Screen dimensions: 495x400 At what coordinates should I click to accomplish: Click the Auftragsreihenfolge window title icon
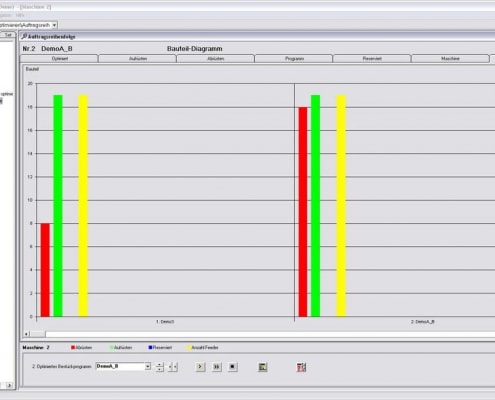(24, 37)
